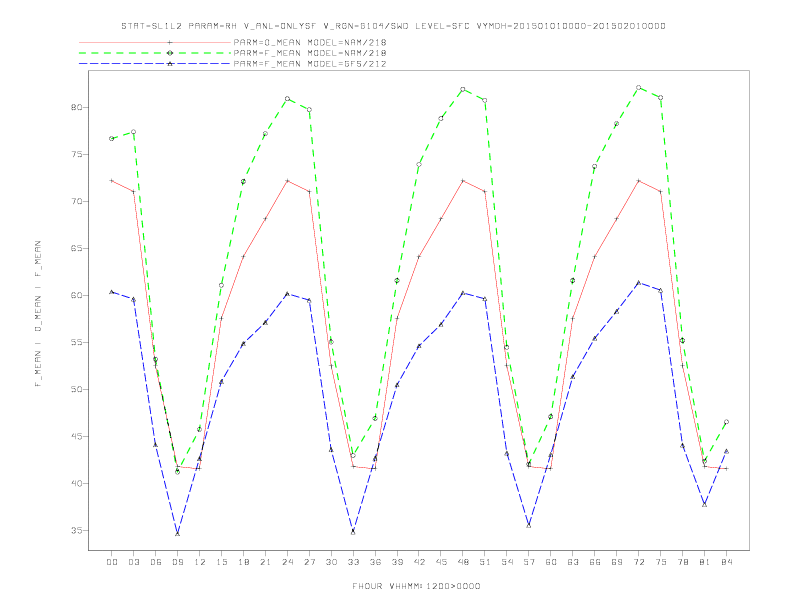This screenshot has height=612, width=792.
Task: Click y-axis tick value 65
Action: pos(76,248)
